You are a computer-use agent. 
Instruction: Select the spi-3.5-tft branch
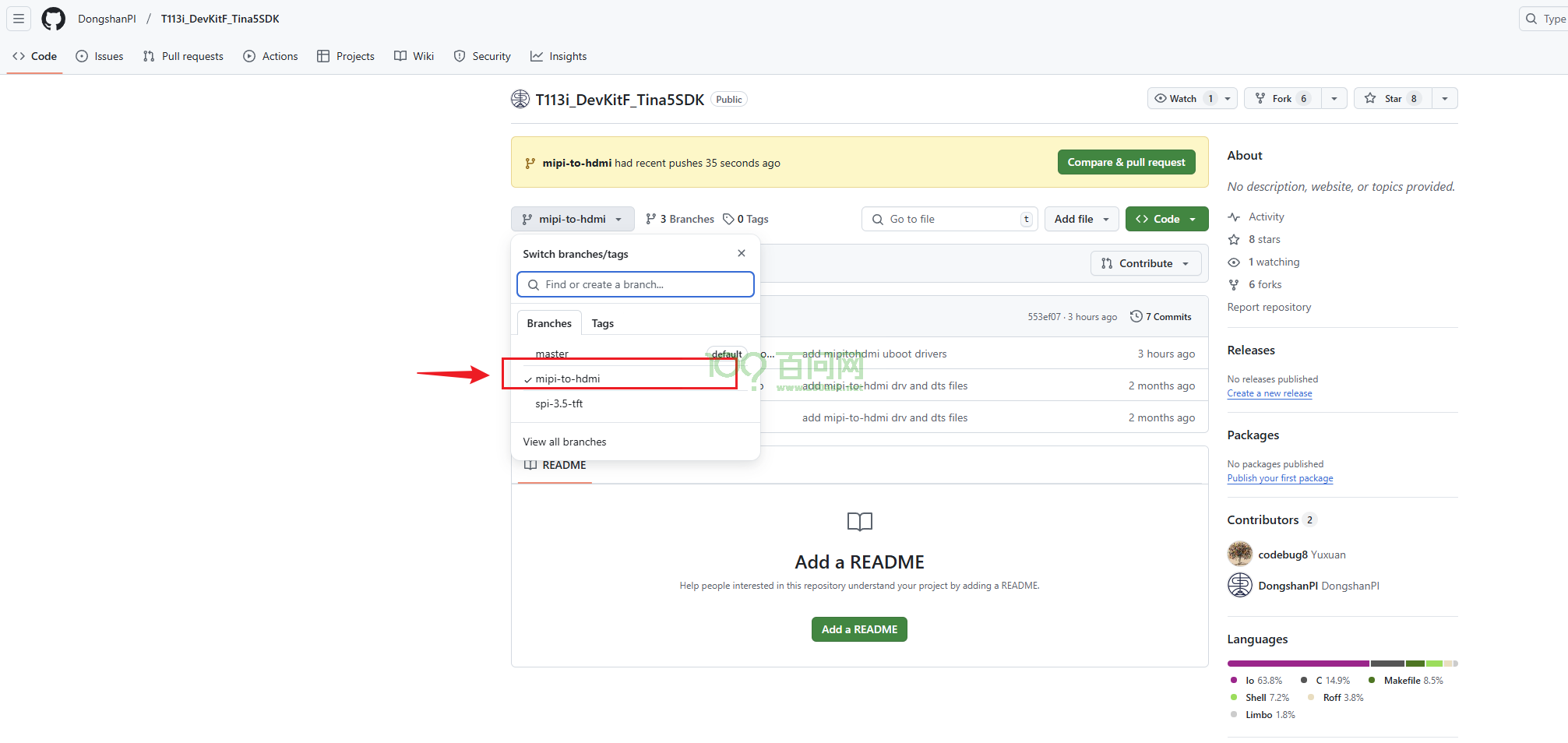point(558,403)
